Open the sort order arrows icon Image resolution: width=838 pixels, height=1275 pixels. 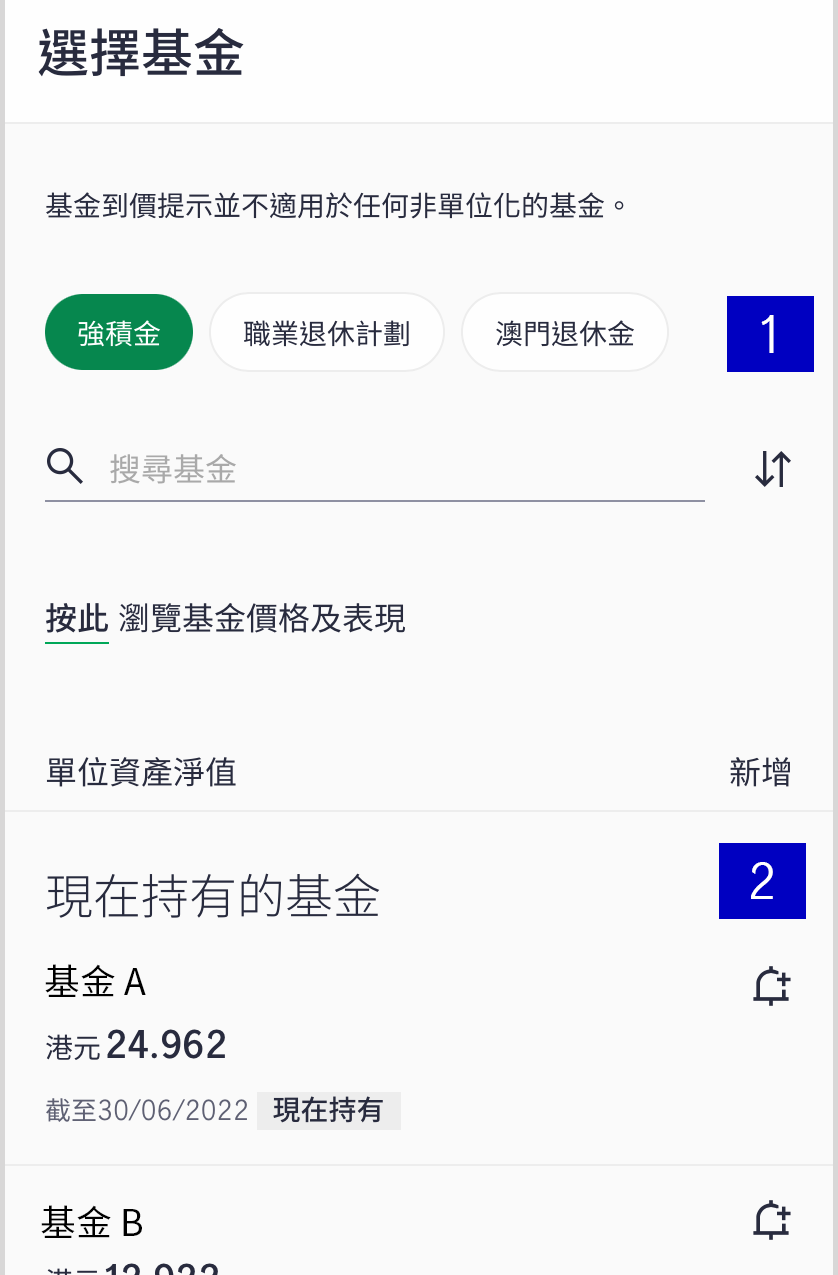pos(773,468)
